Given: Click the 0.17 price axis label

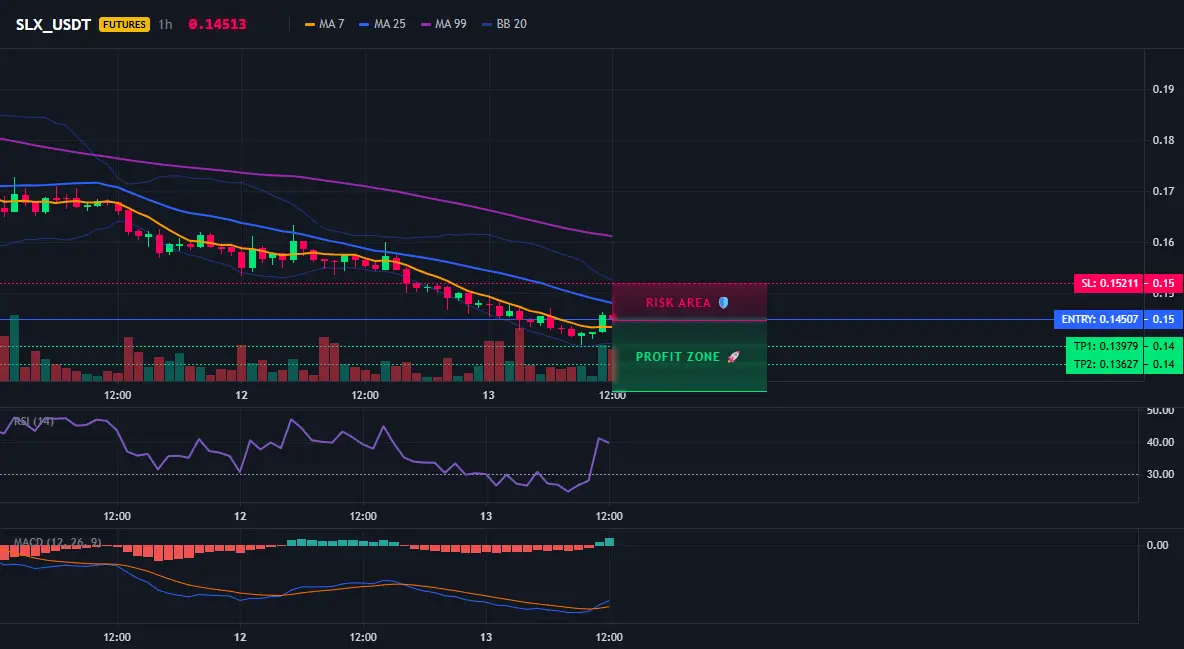Looking at the screenshot, I should tap(1164, 192).
